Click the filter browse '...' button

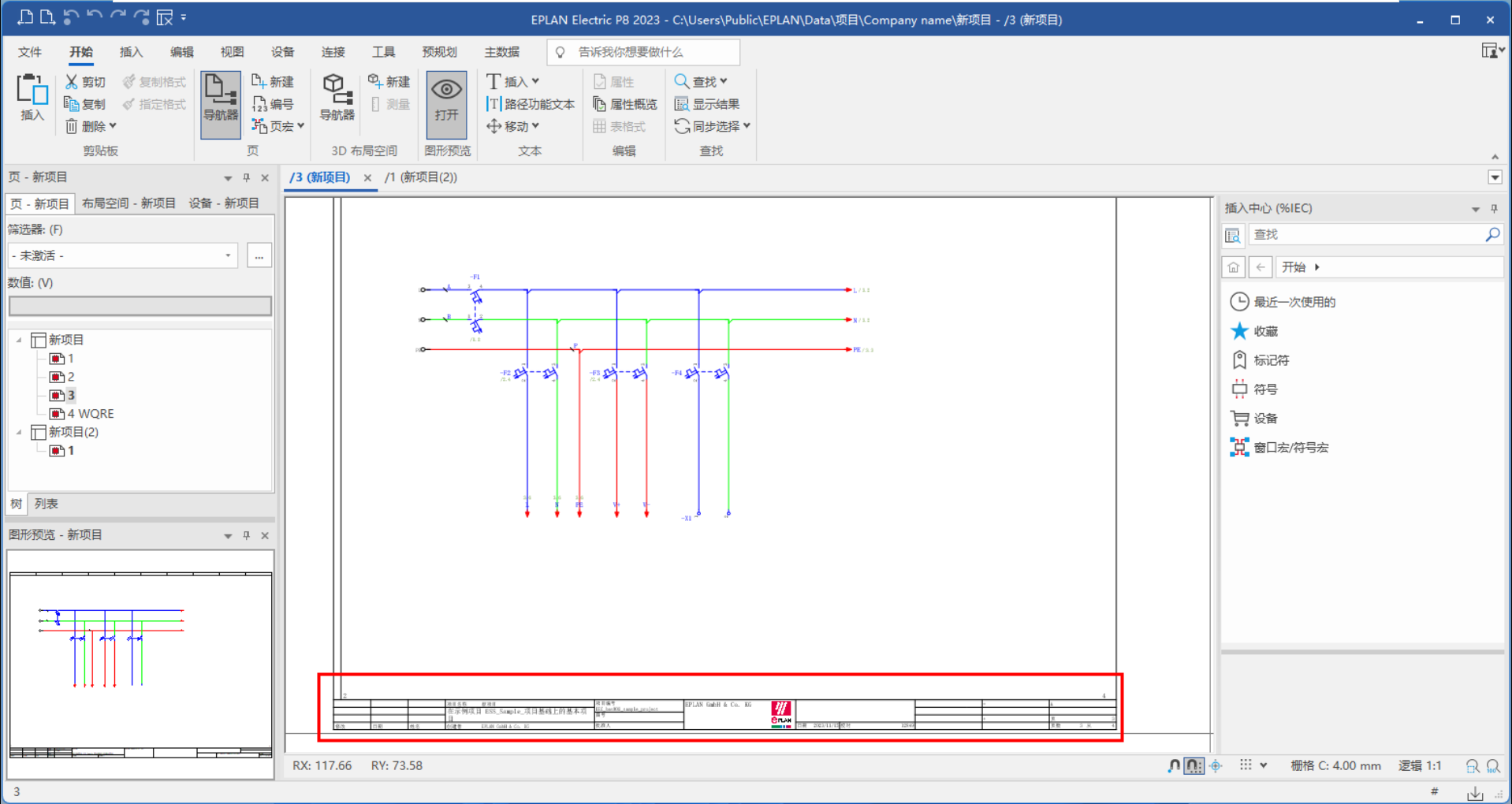pyautogui.click(x=259, y=255)
